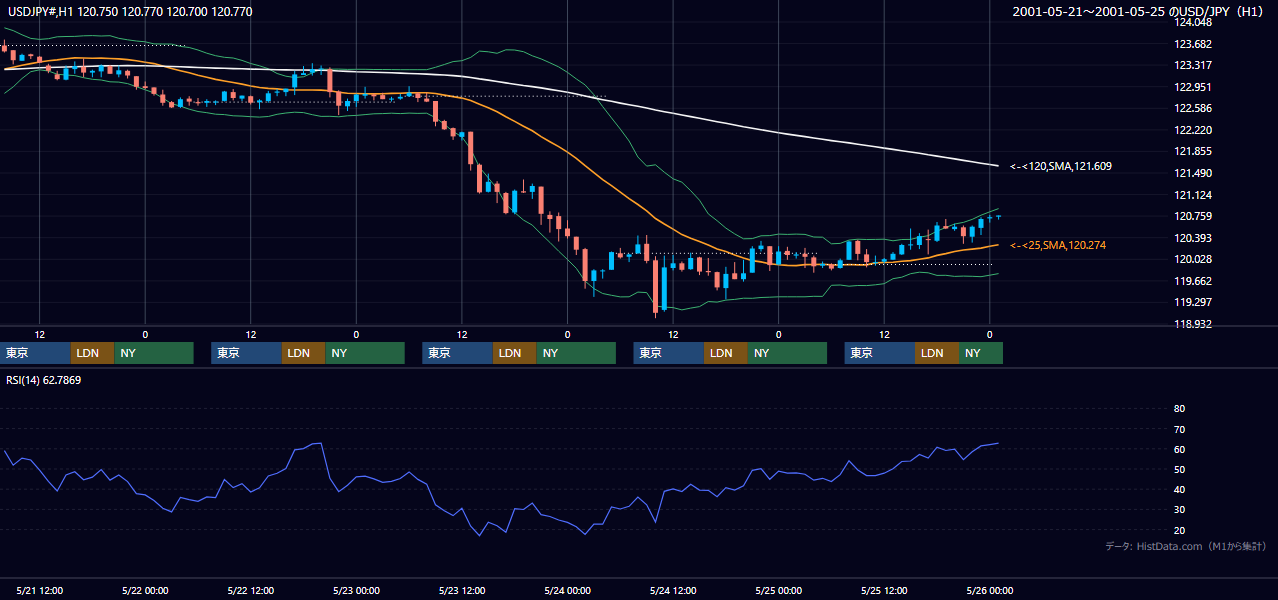Screen dimensions: 1278x600
Task: Click RSI scale level 80
Action: click(x=1179, y=409)
